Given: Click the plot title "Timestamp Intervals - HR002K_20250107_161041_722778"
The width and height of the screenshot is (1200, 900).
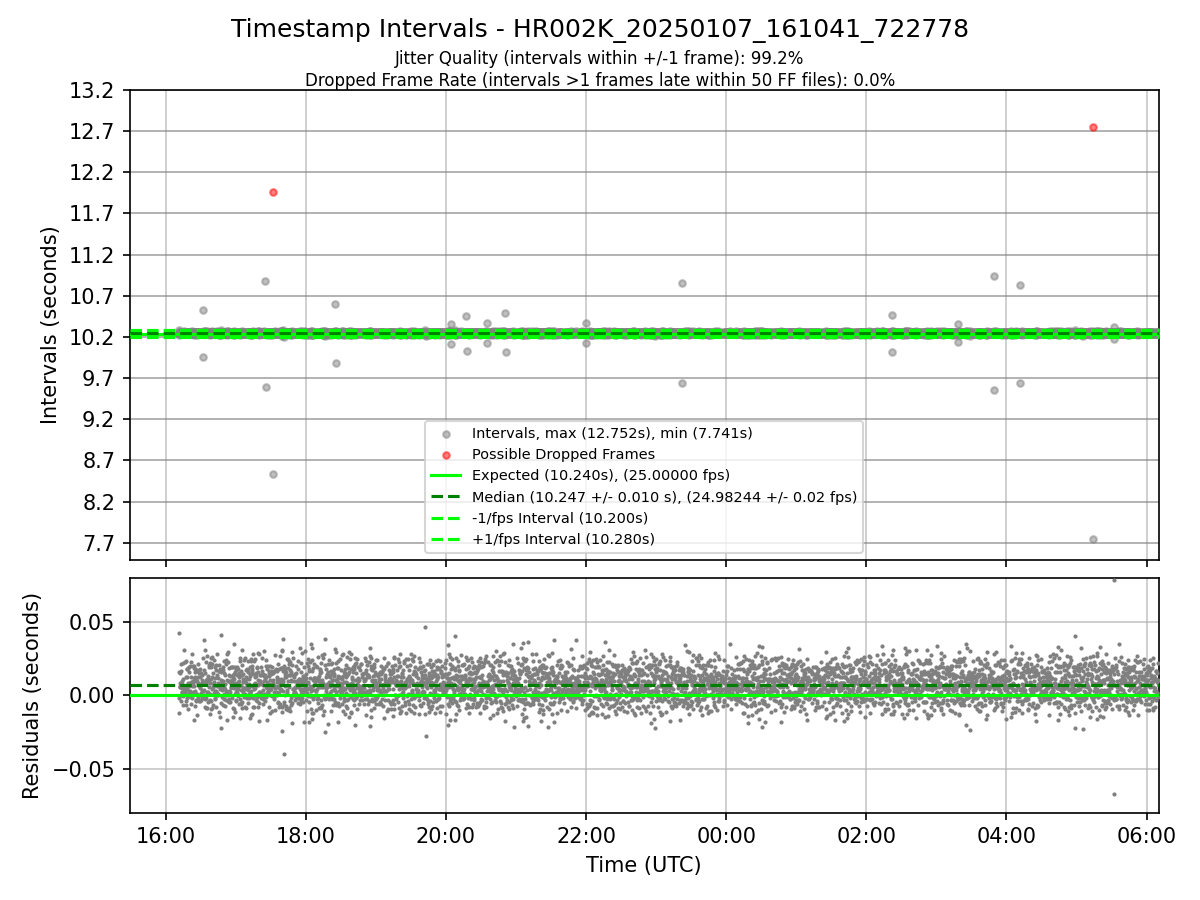Looking at the screenshot, I should click(x=599, y=29).
